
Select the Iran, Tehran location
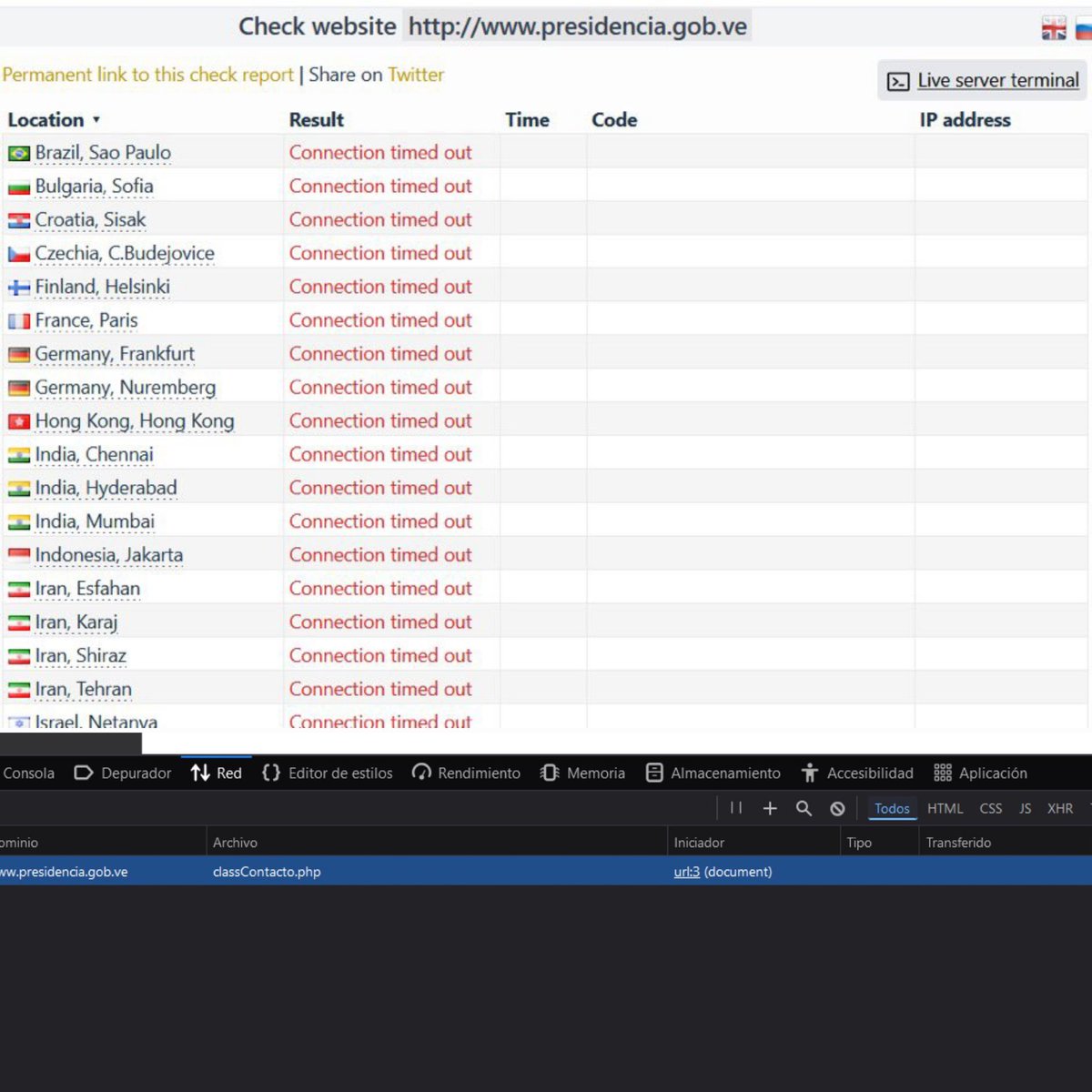pos(83,690)
